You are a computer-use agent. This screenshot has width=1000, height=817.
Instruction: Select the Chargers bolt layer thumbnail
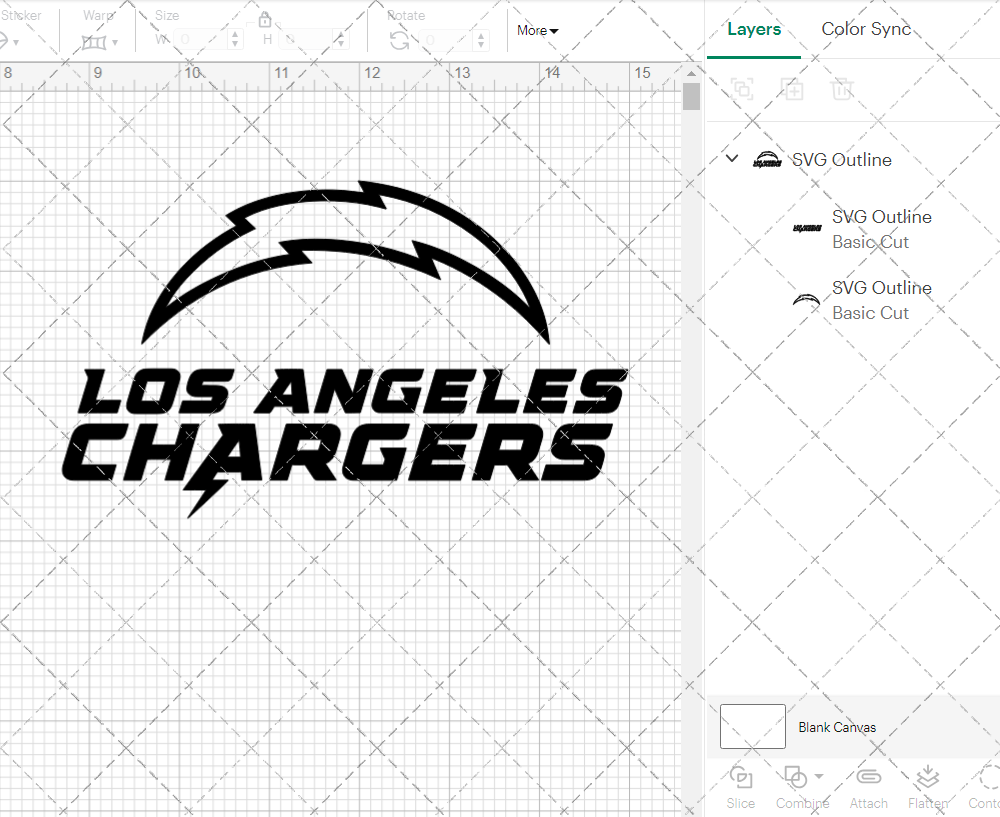point(806,299)
